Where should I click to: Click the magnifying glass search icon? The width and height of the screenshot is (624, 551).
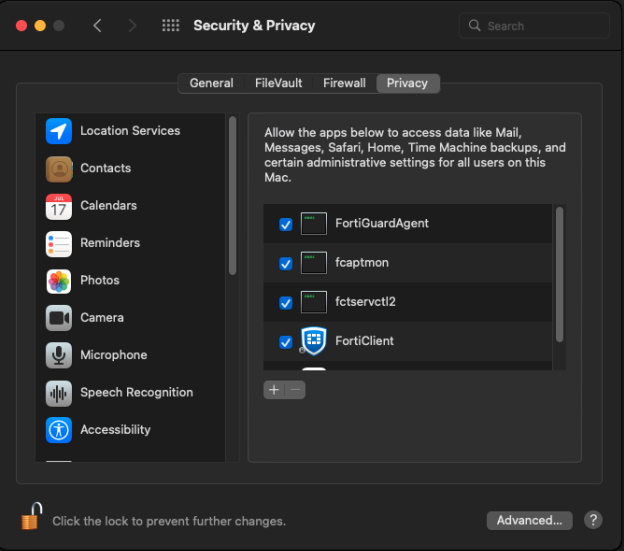[474, 25]
